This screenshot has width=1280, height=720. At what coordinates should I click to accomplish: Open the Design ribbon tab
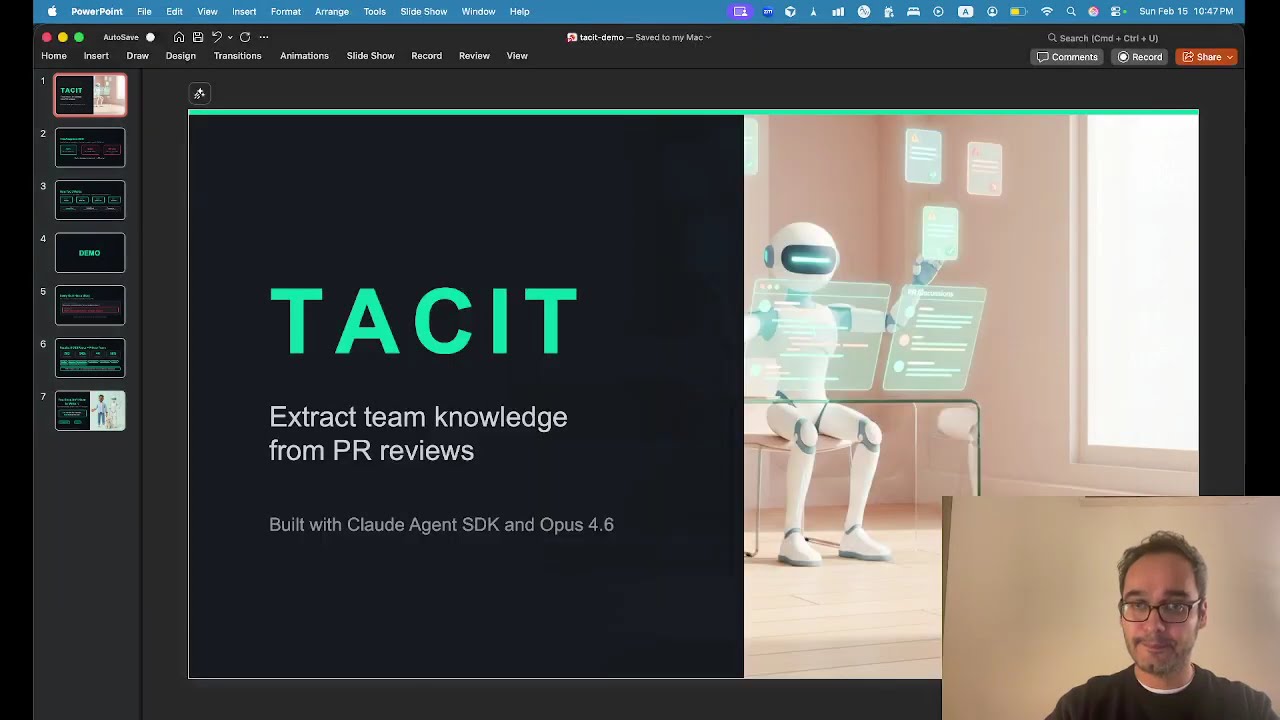click(x=181, y=56)
